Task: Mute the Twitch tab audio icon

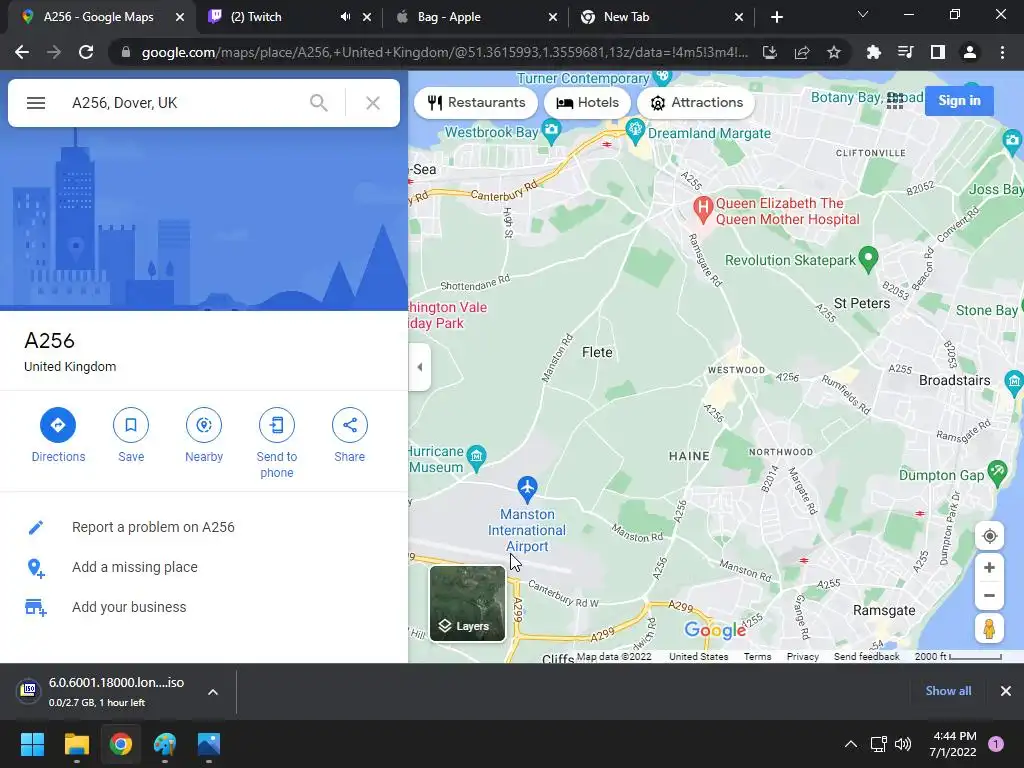Action: pyautogui.click(x=345, y=17)
